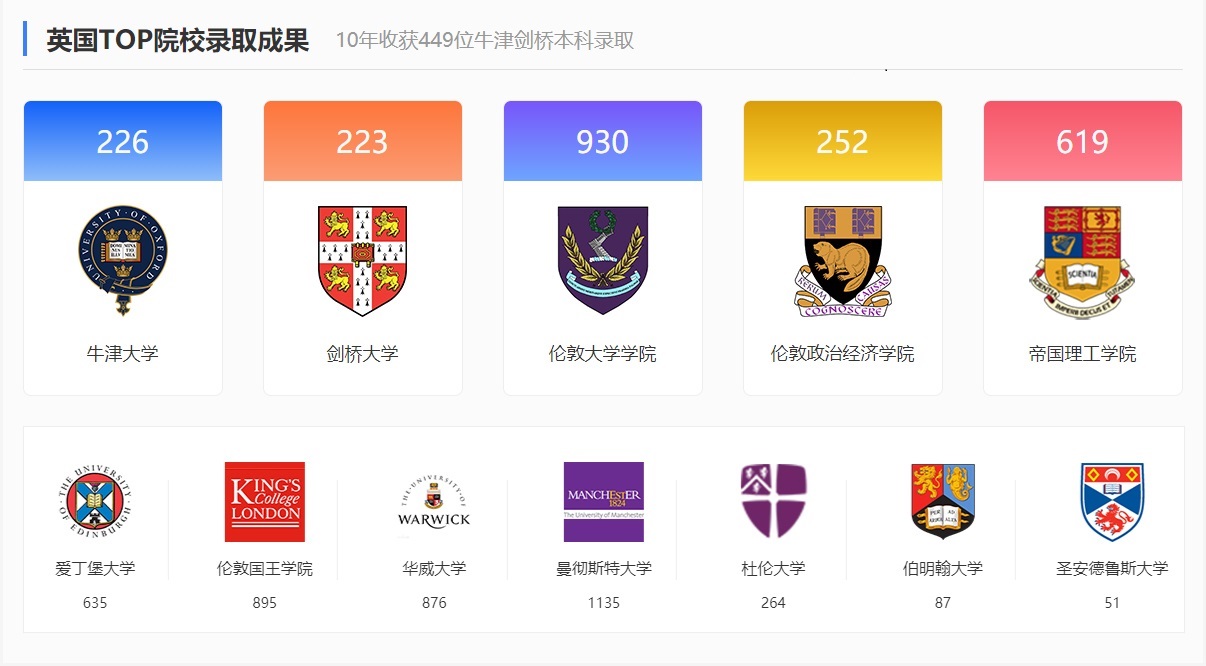Select the yellow 252 card header

[843, 141]
